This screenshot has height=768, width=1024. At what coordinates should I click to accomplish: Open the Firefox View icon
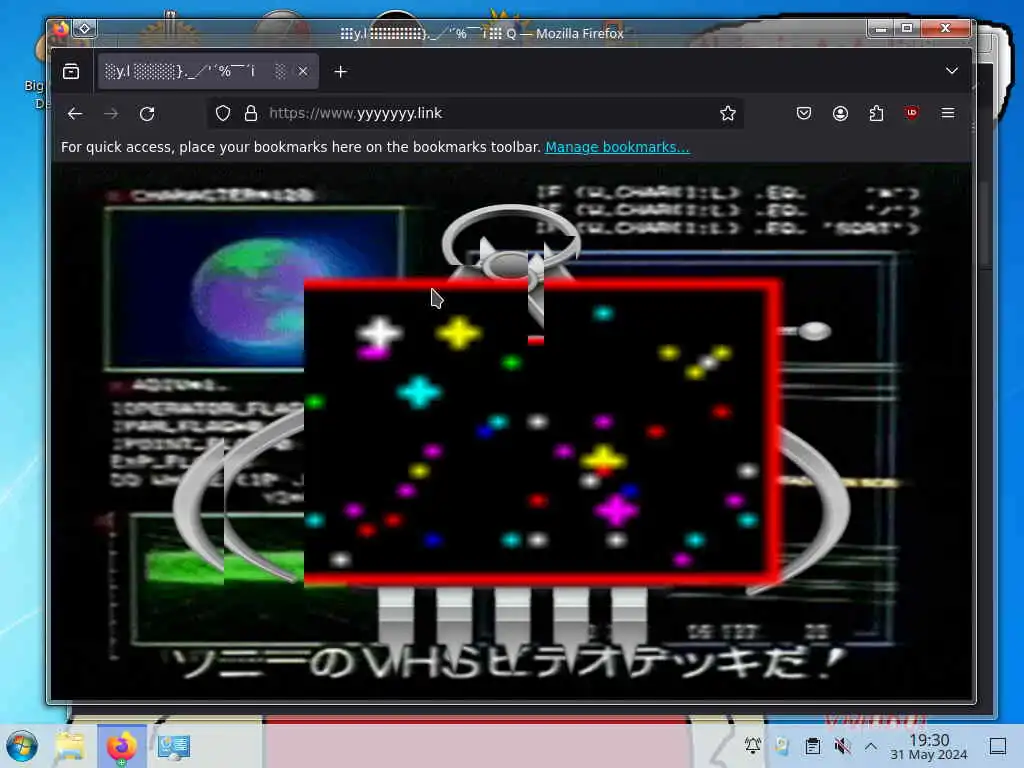pyautogui.click(x=71, y=71)
